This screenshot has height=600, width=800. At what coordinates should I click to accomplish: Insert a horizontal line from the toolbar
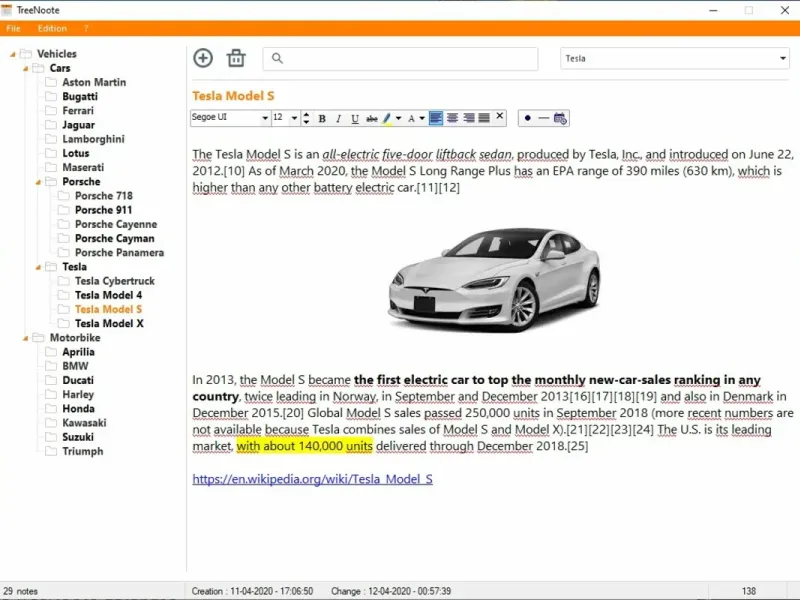click(x=543, y=118)
